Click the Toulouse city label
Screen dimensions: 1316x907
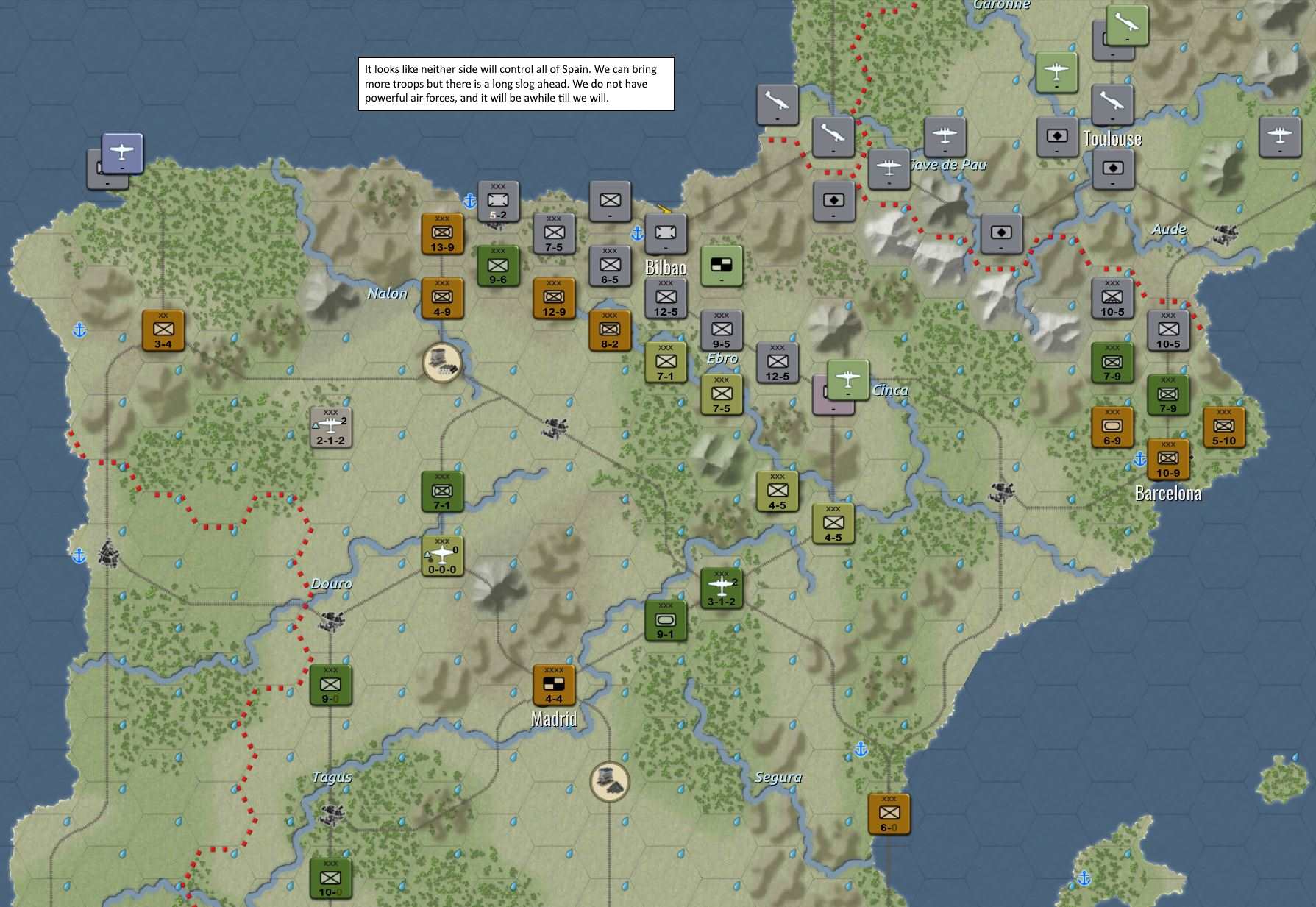coord(1112,138)
